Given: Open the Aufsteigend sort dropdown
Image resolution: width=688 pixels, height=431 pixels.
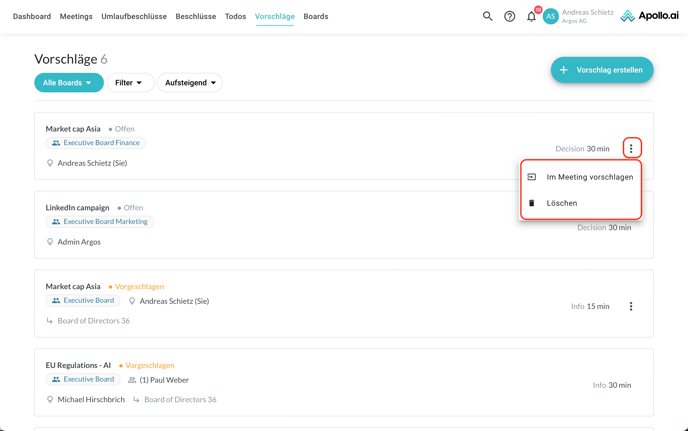Looking at the screenshot, I should pyautogui.click(x=190, y=83).
